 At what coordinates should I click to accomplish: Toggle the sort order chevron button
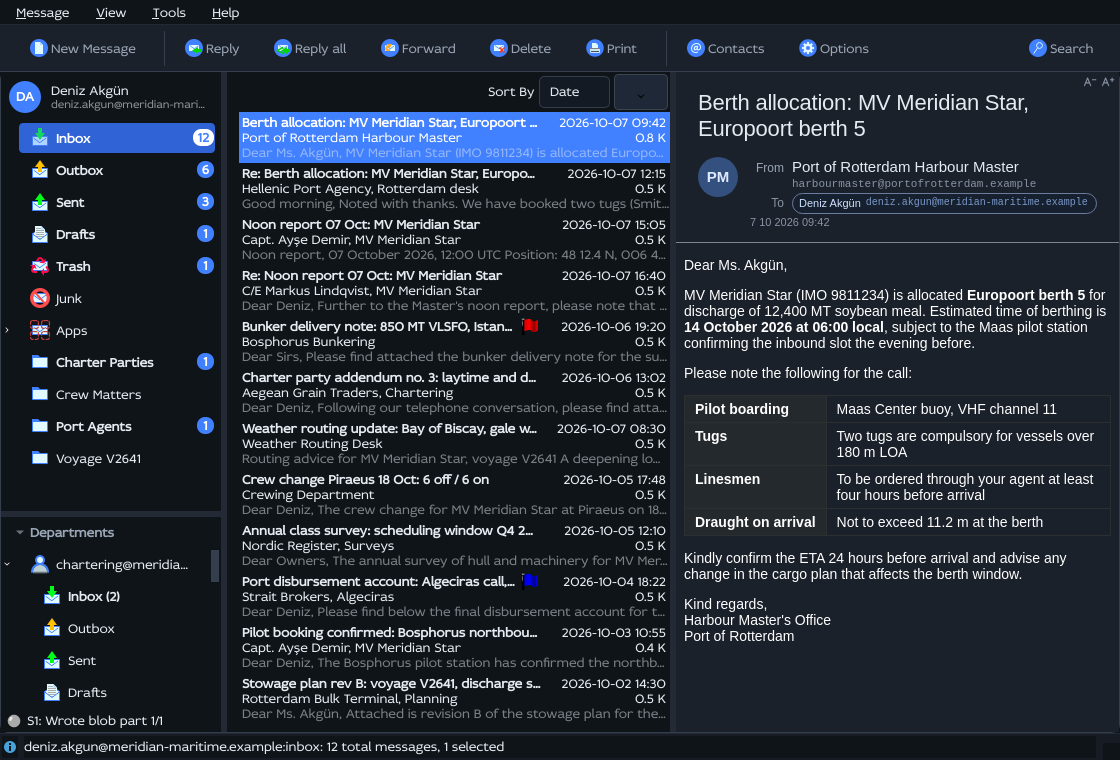click(x=641, y=91)
